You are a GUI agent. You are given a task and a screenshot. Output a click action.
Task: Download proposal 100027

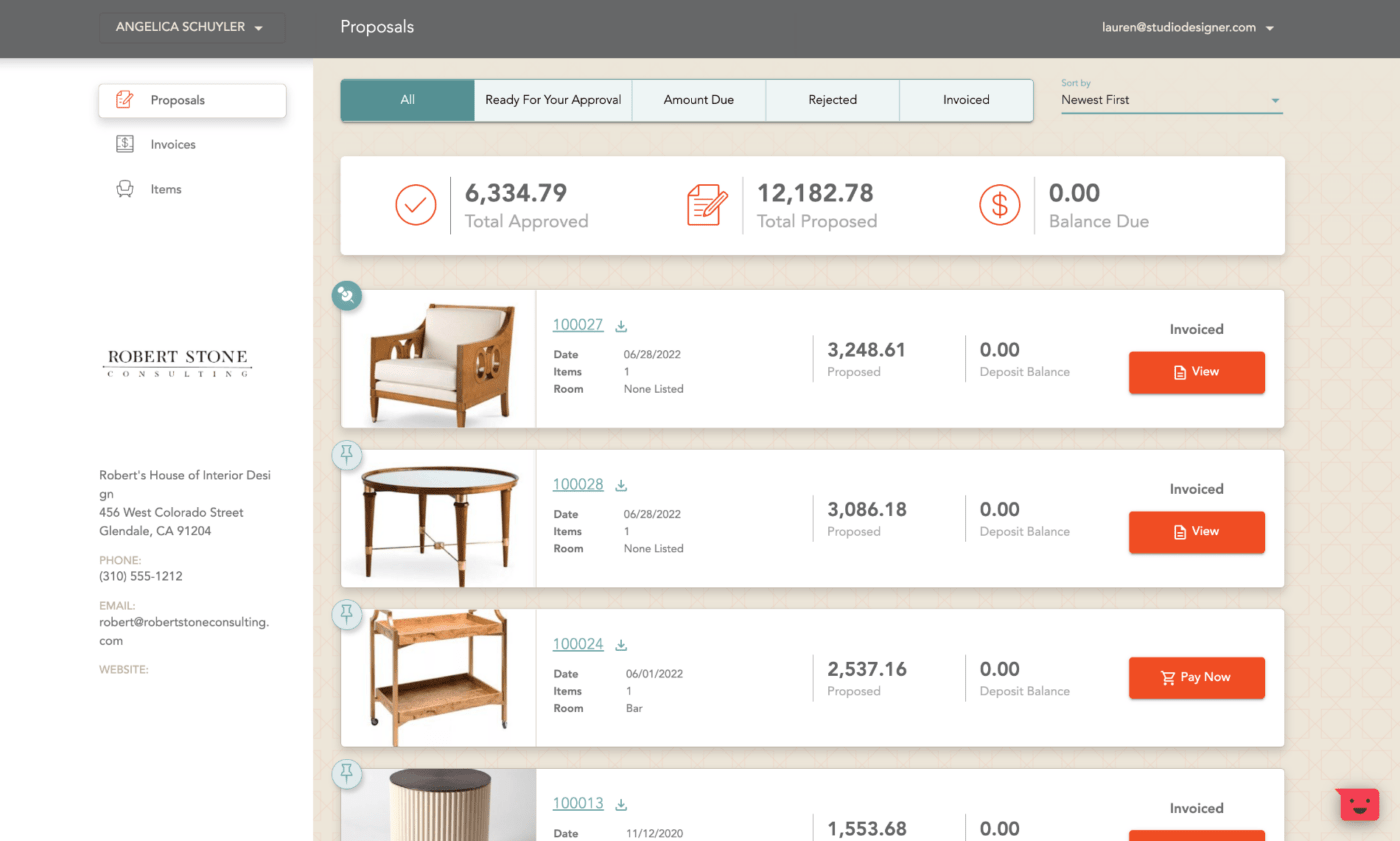click(621, 326)
